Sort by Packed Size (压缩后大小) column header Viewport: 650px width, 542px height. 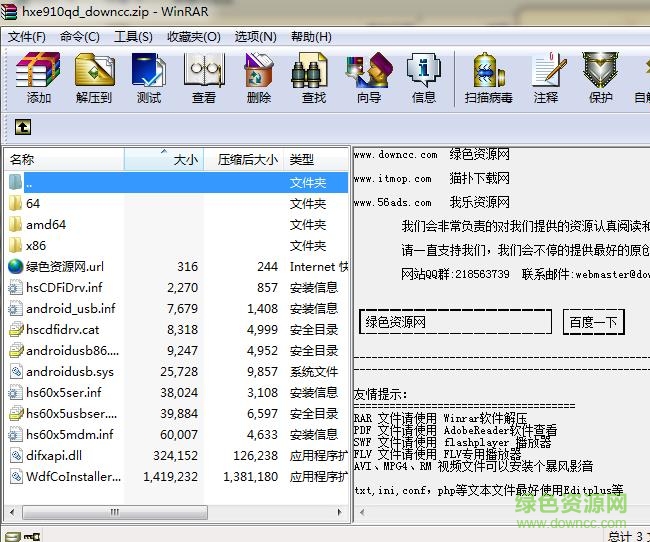(x=244, y=159)
